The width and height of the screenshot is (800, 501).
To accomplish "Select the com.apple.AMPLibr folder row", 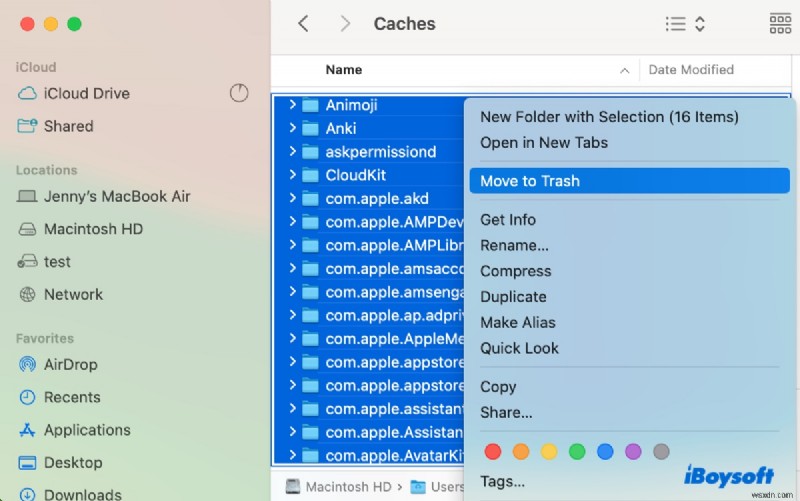I will click(368, 245).
